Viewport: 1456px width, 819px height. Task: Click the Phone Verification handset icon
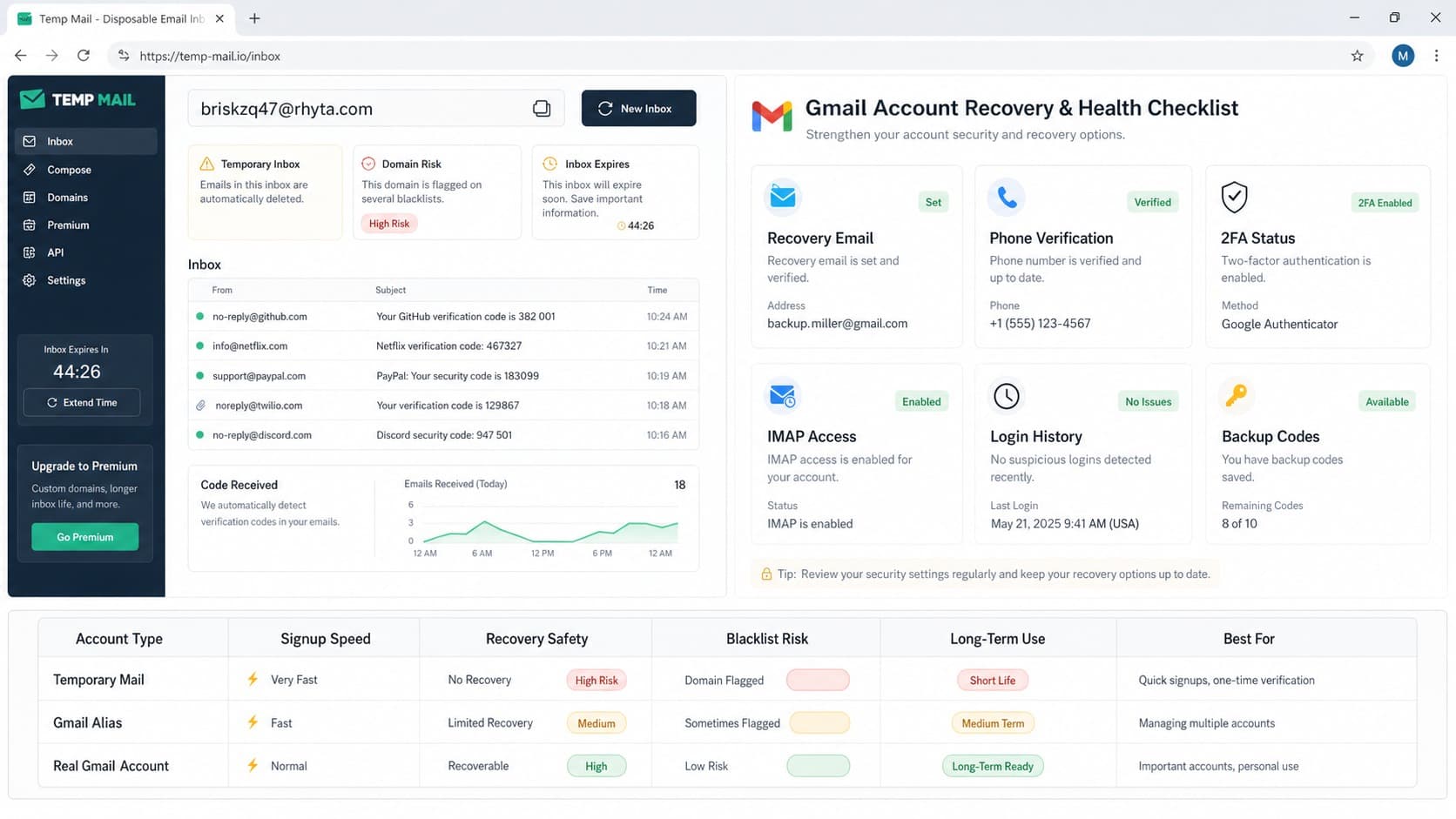[x=1007, y=198]
